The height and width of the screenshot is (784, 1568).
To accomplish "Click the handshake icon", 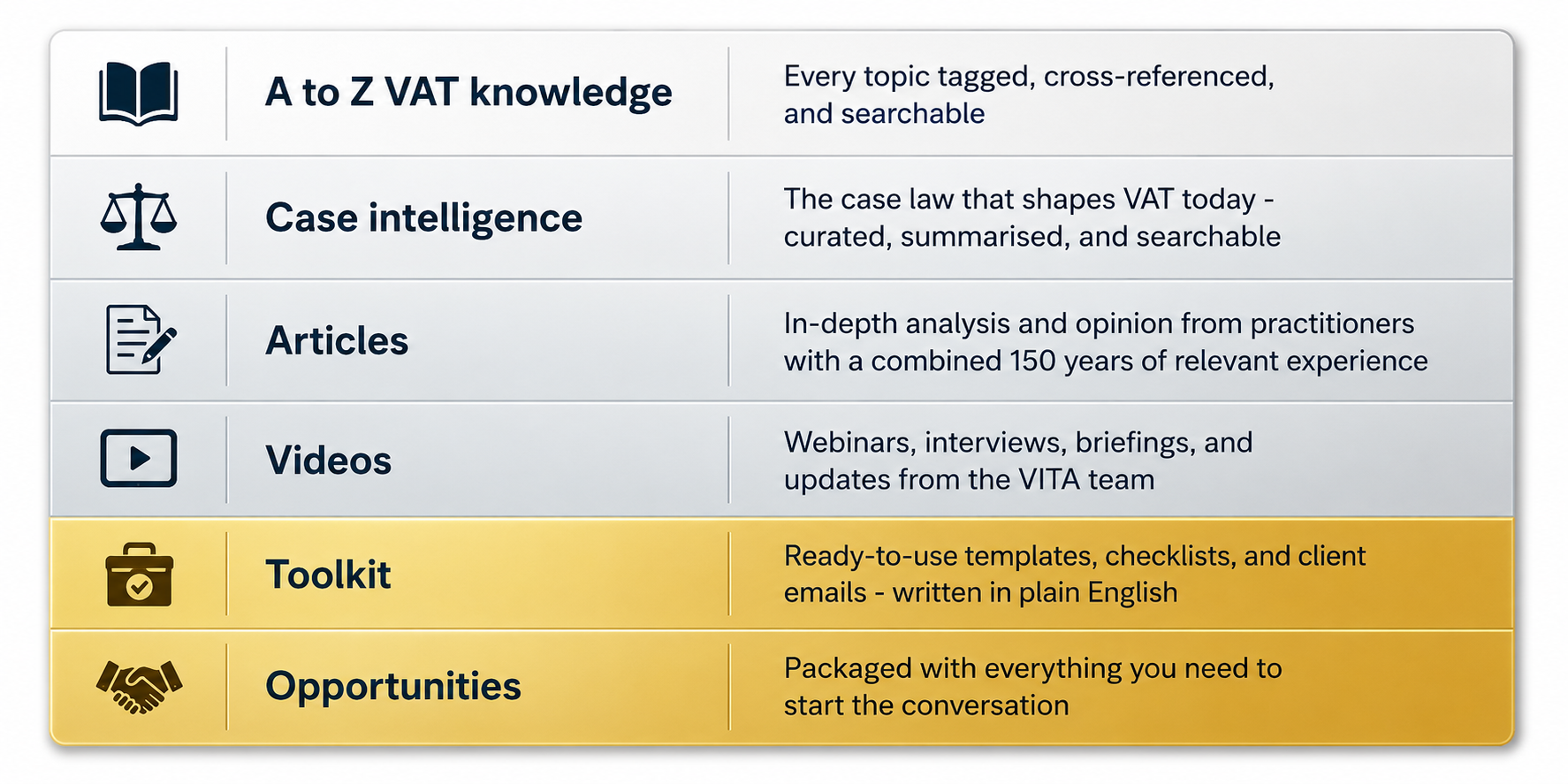I will 139,687.
